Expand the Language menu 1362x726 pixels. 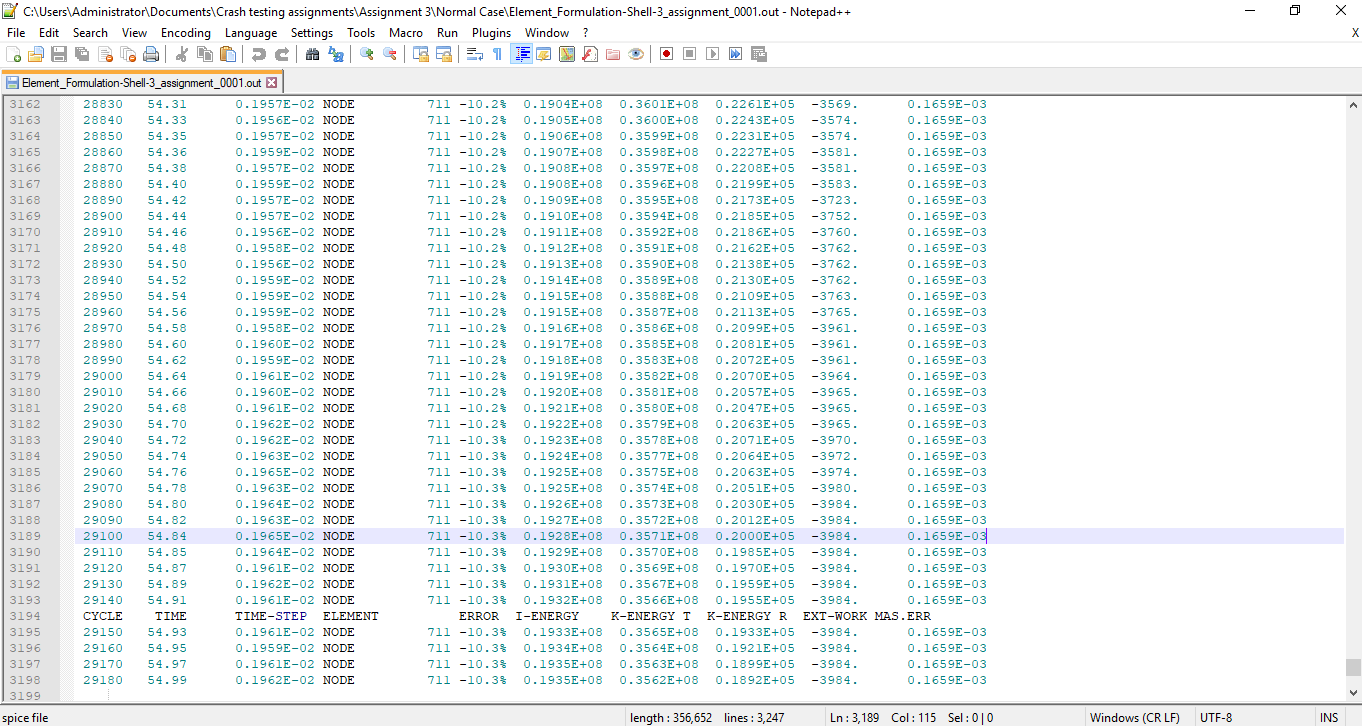[251, 33]
